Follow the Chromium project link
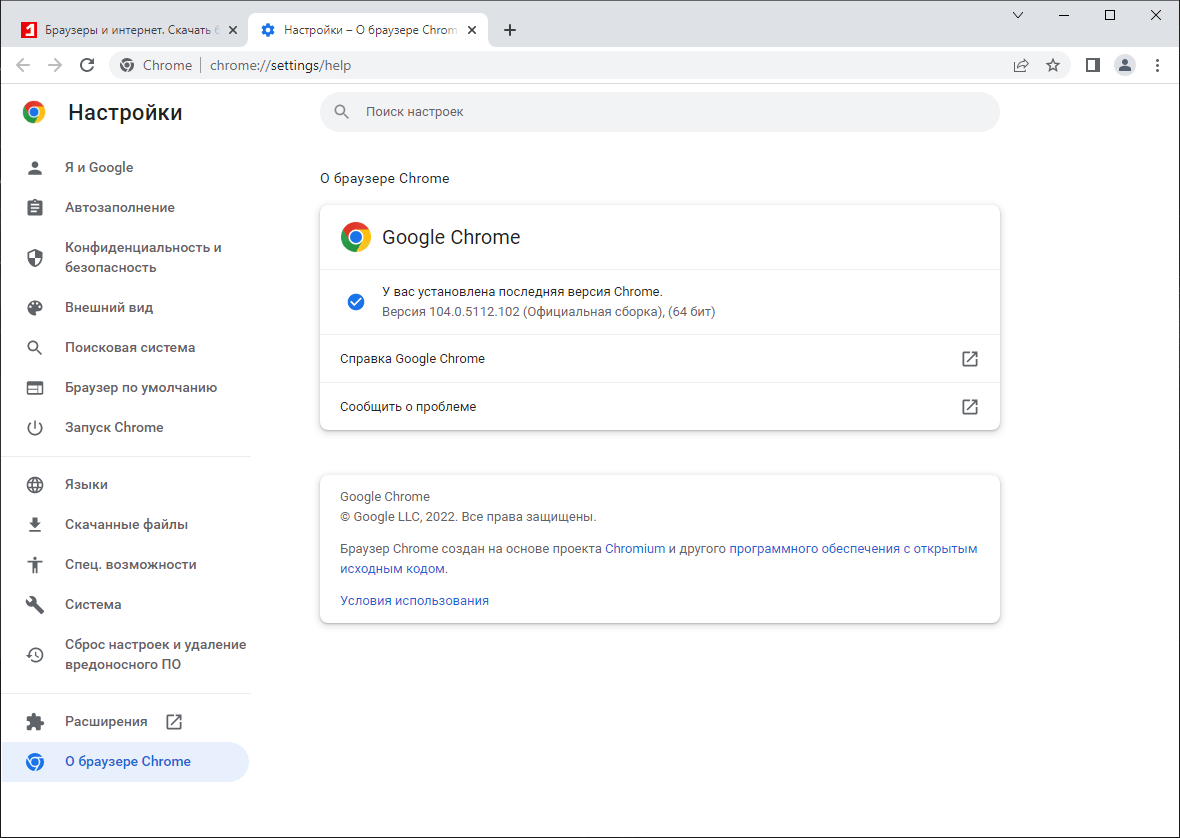1180x838 pixels. (x=635, y=549)
